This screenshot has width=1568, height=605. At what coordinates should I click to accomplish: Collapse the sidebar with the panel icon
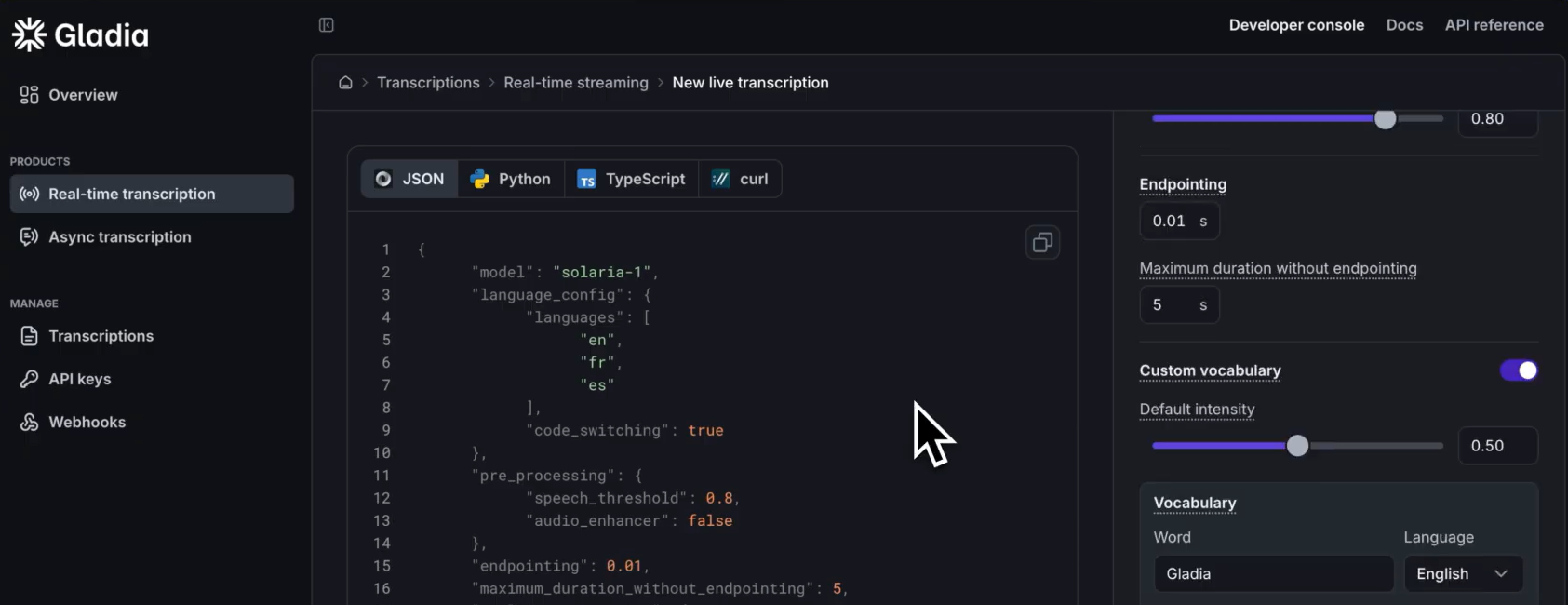(327, 25)
